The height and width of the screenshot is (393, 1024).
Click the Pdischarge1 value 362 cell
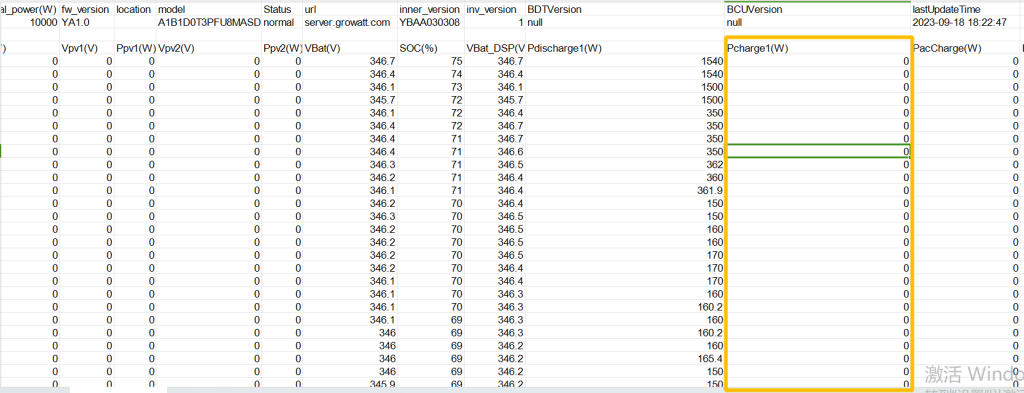[x=625, y=165]
